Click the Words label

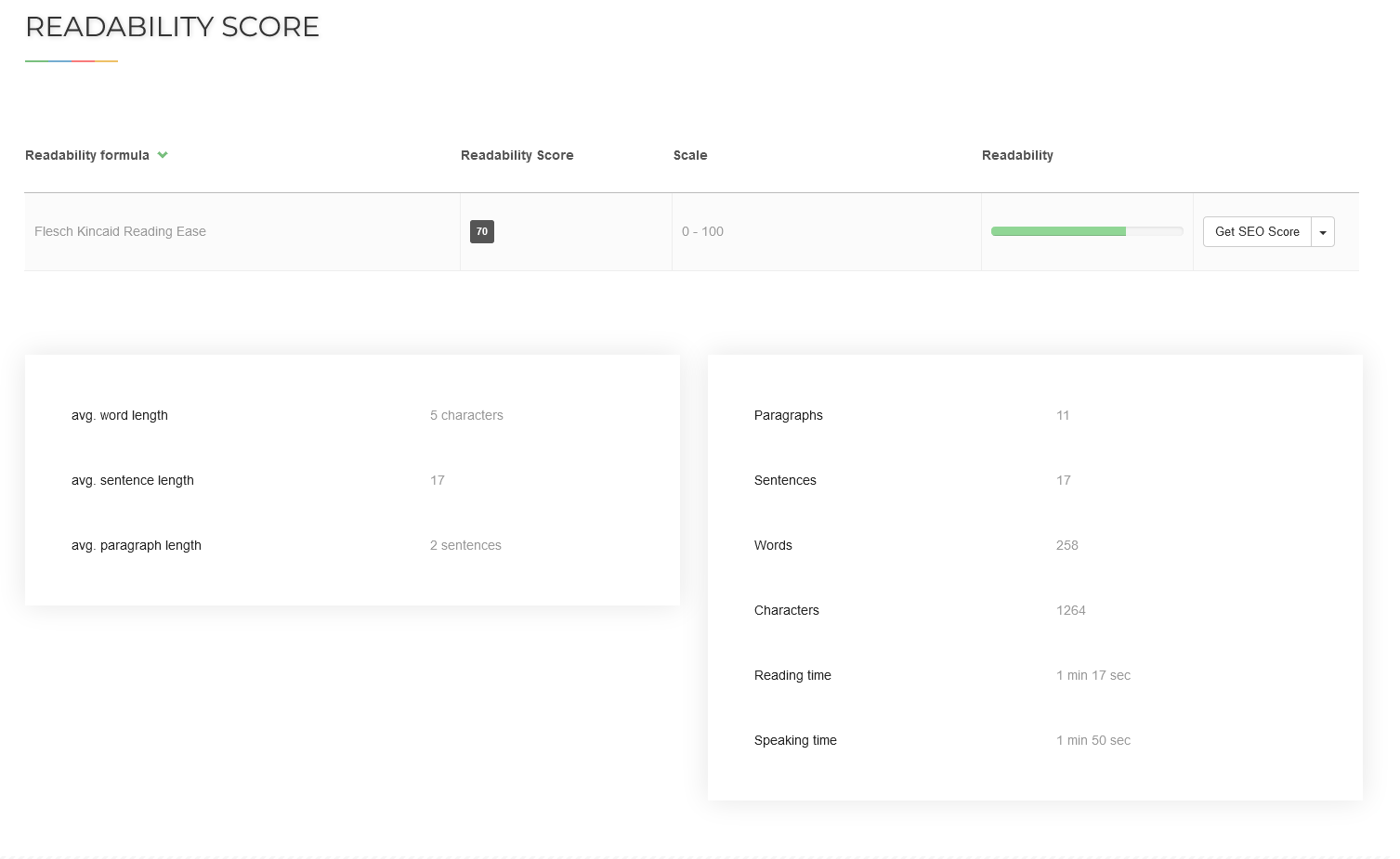773,545
